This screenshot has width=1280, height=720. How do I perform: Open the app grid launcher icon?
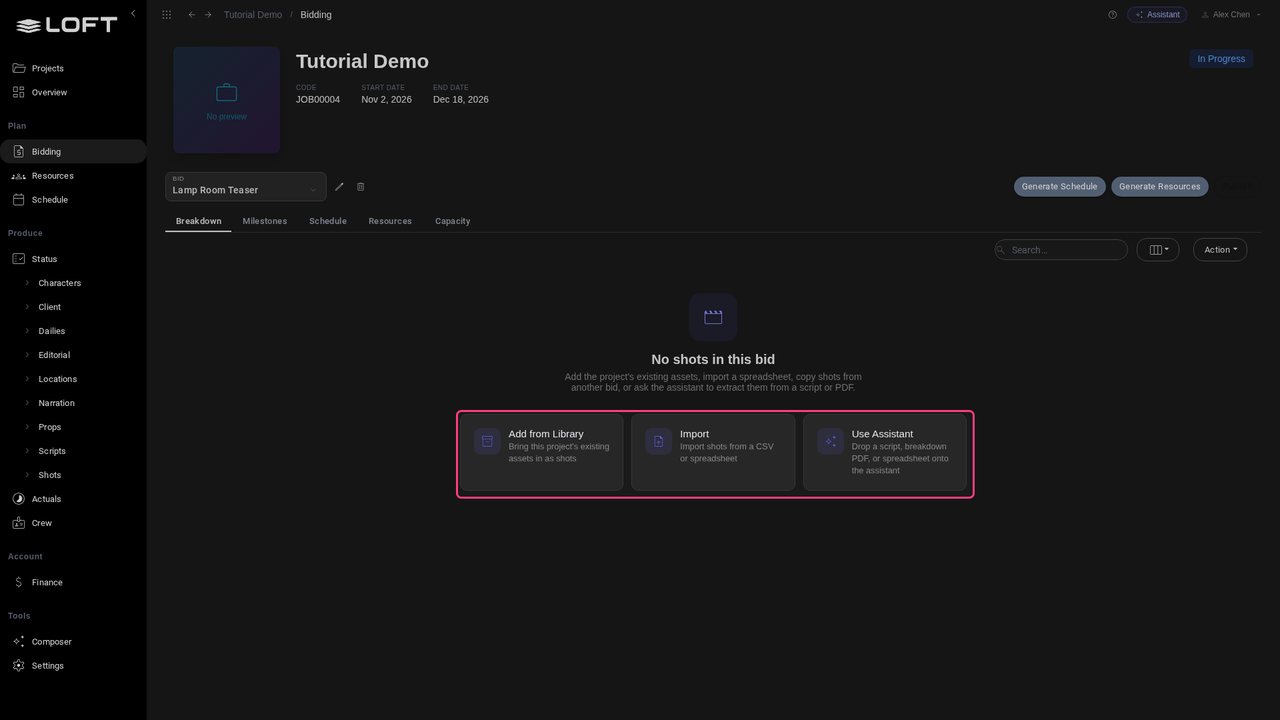(166, 15)
